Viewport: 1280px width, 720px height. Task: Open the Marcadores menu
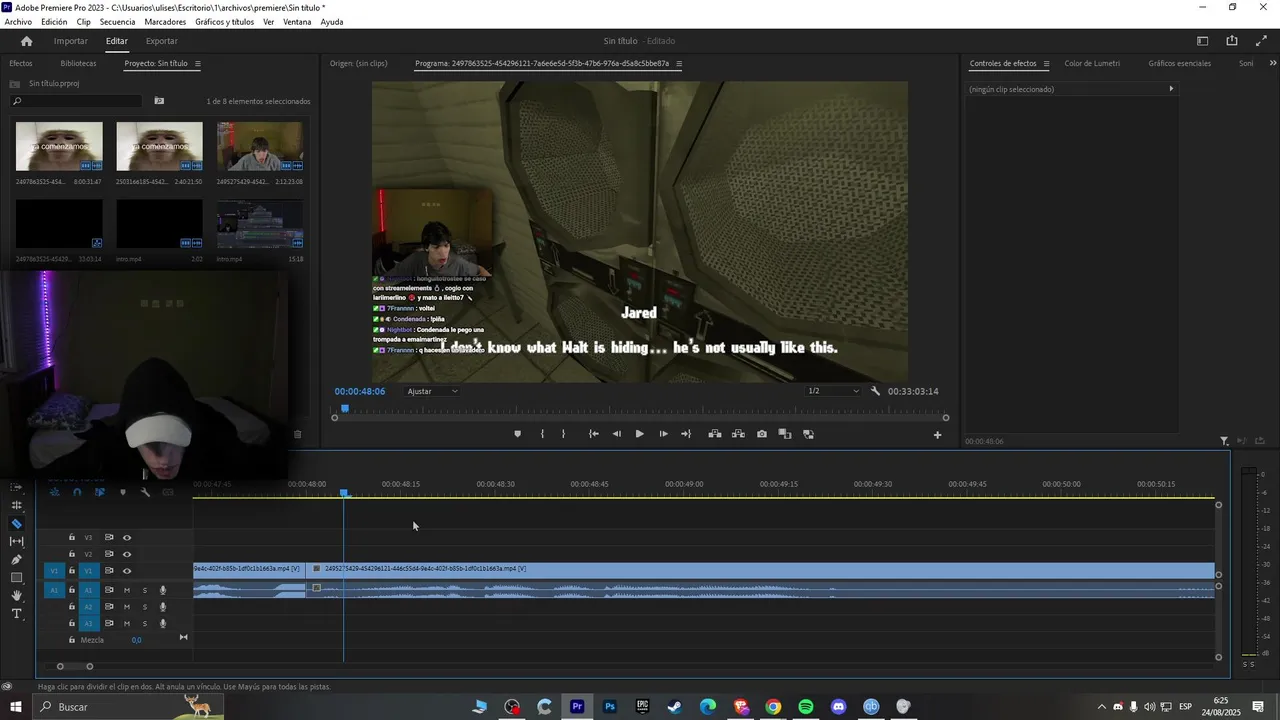[x=165, y=22]
